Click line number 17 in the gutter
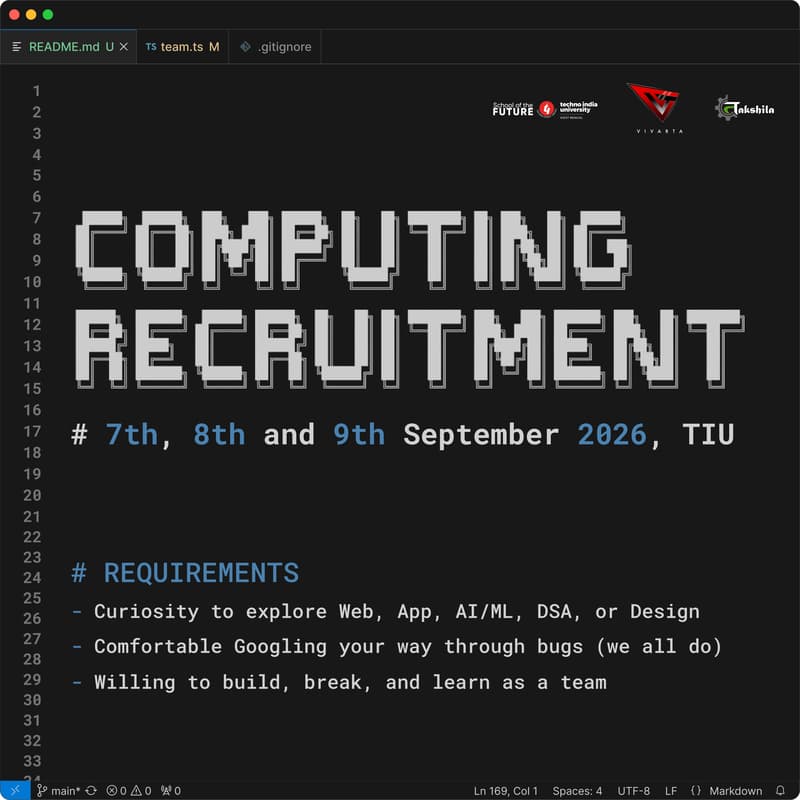 pos(32,432)
